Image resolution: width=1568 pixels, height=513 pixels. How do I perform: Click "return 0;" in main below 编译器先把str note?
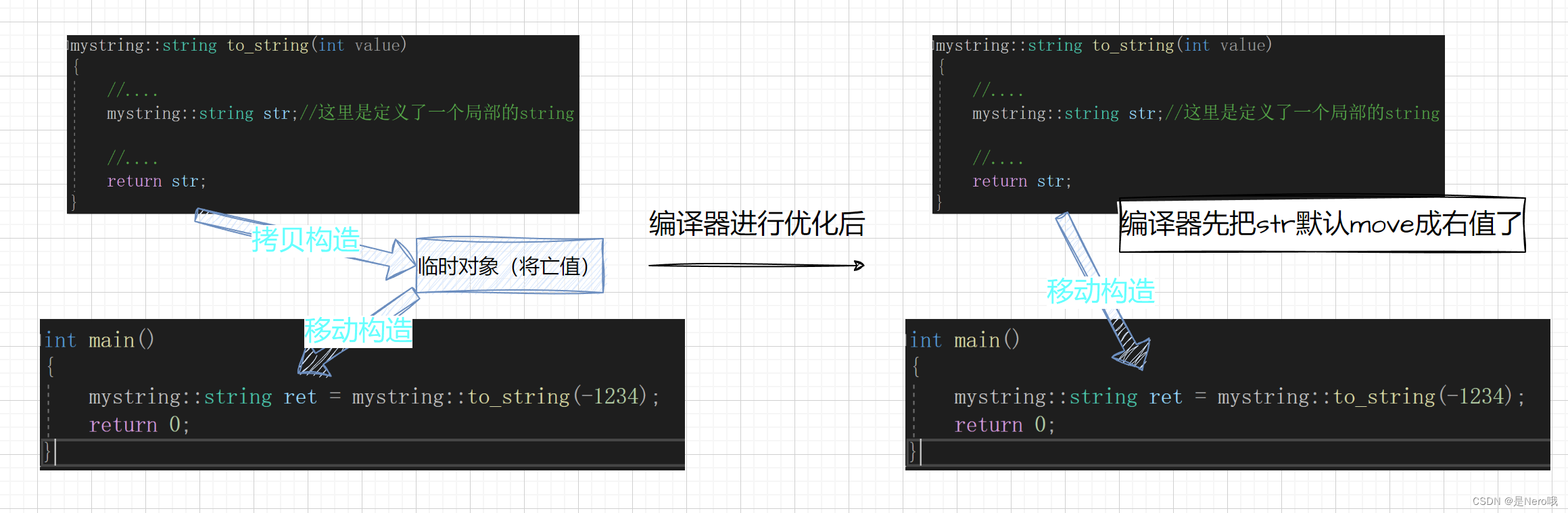pos(1005,424)
